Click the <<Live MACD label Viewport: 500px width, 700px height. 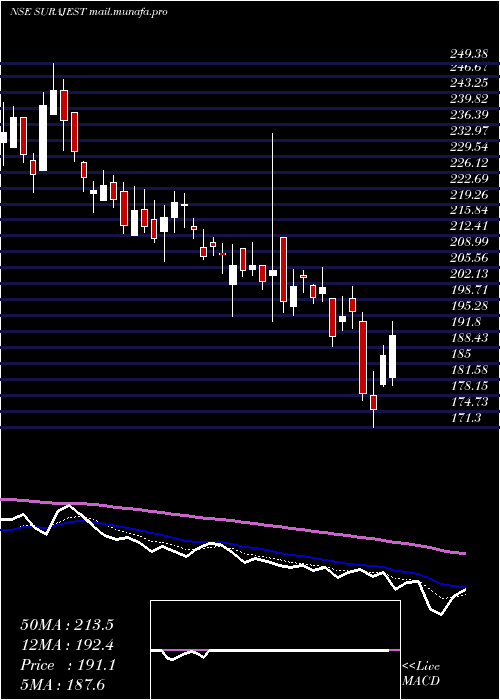[421, 674]
